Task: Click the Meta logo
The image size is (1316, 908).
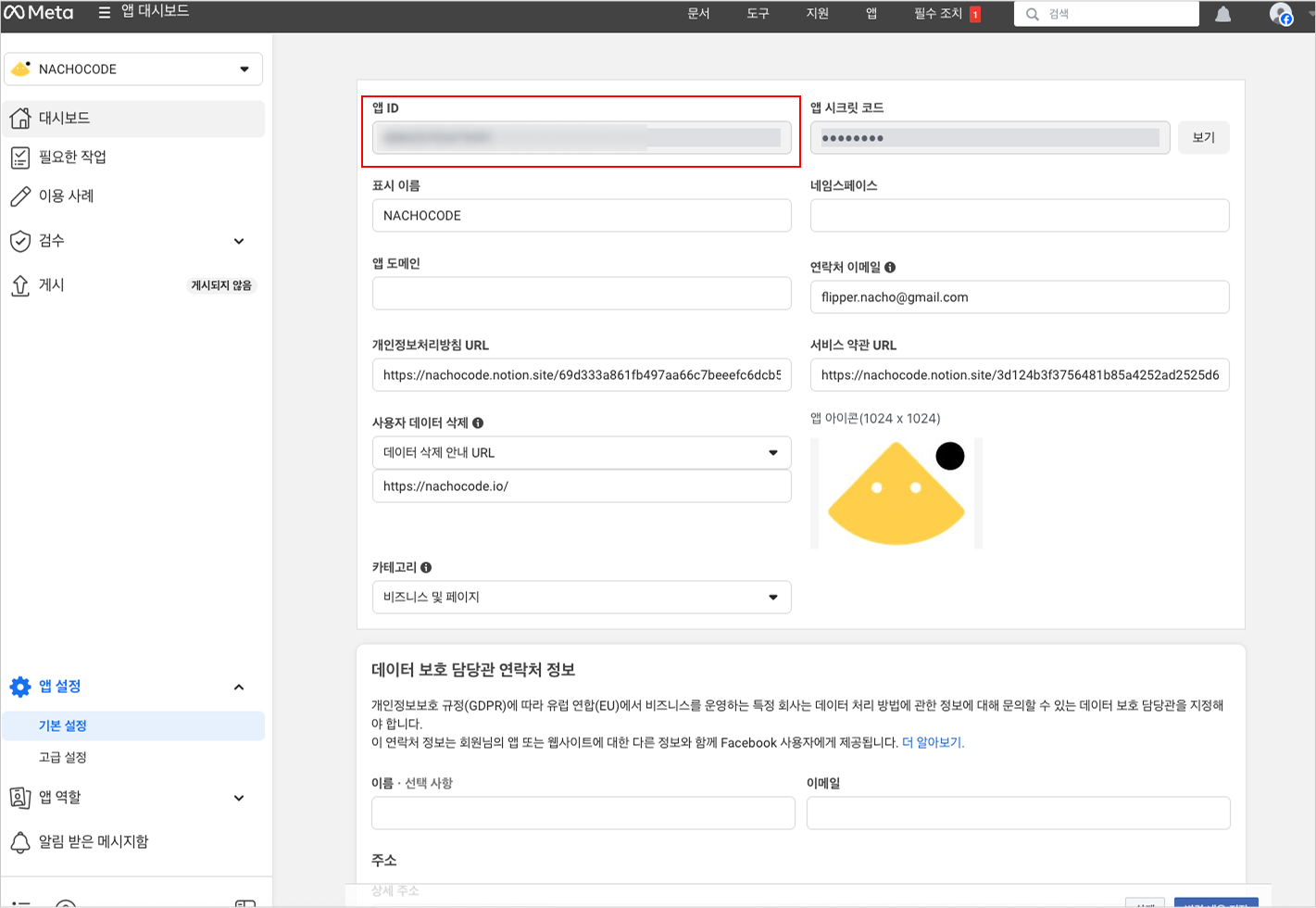Action: tap(39, 13)
